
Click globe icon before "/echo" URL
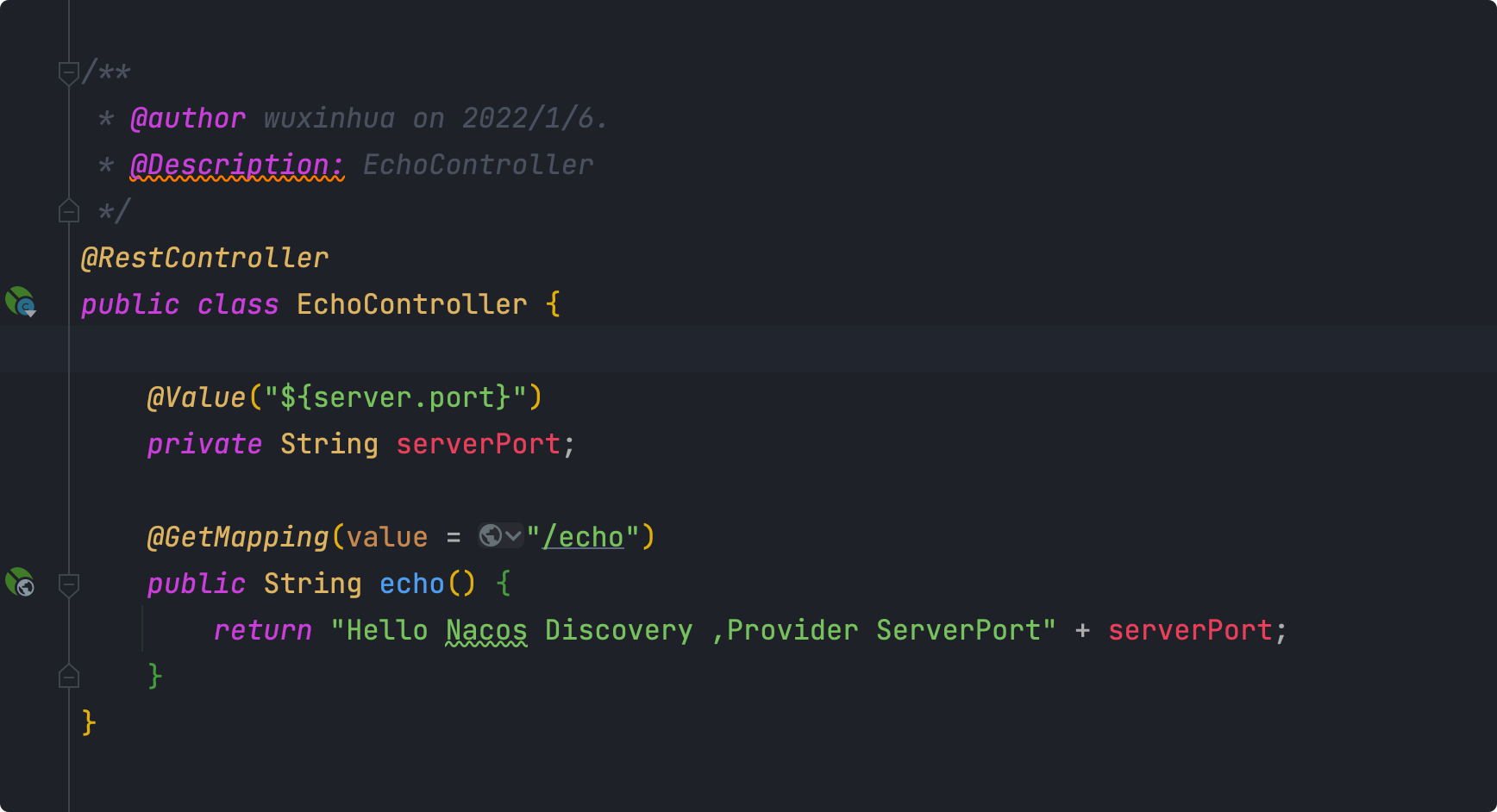point(491,536)
